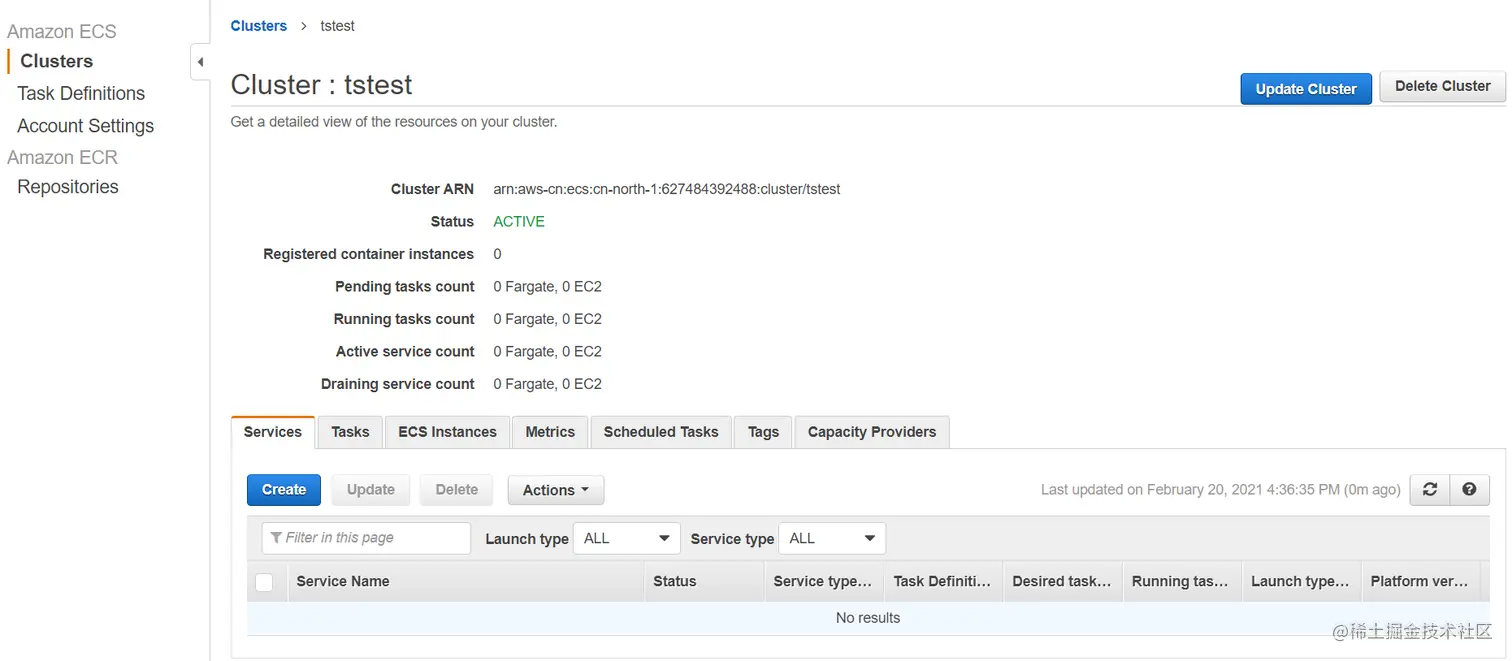This screenshot has height=661, width=1512.
Task: Click Active service count label
Action: point(405,352)
